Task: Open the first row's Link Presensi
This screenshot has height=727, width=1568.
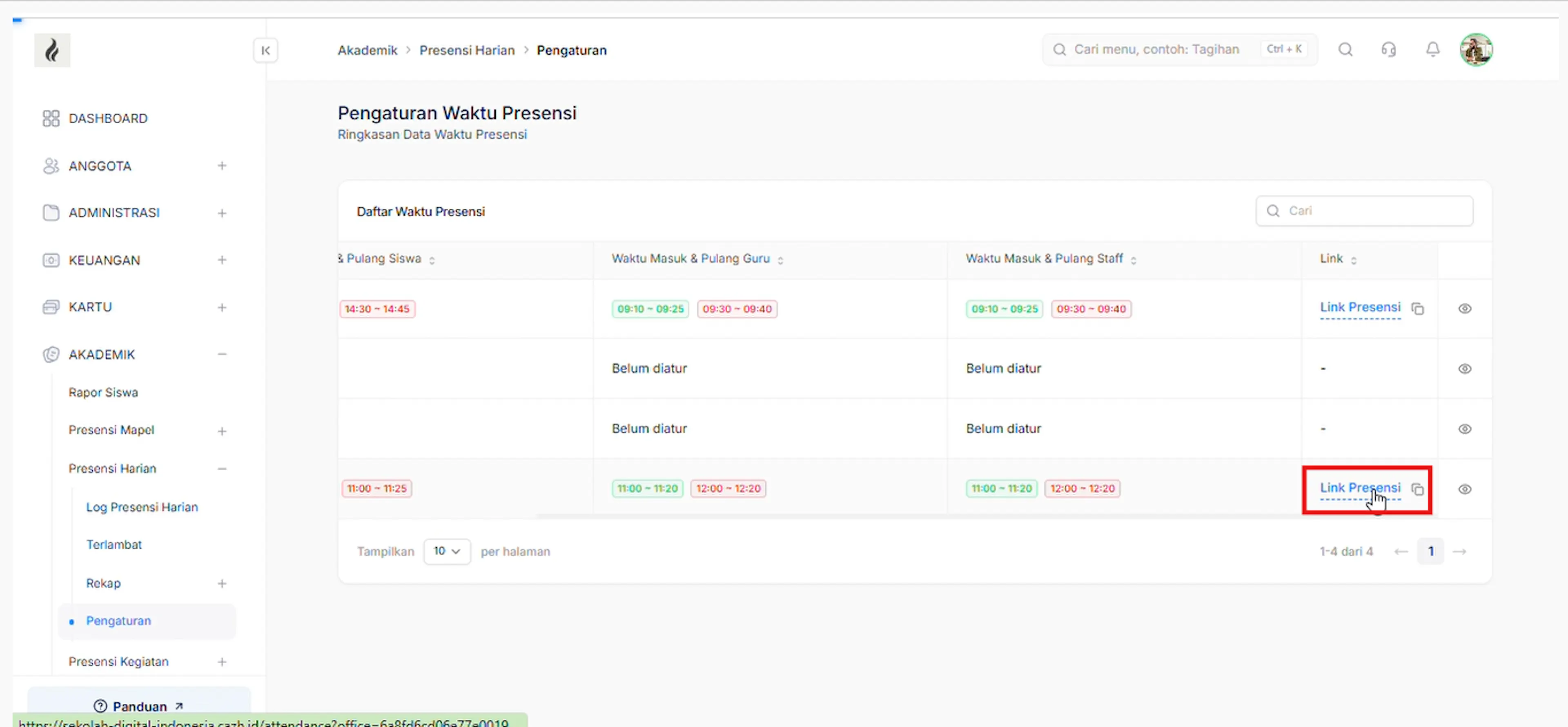Action: click(1360, 307)
